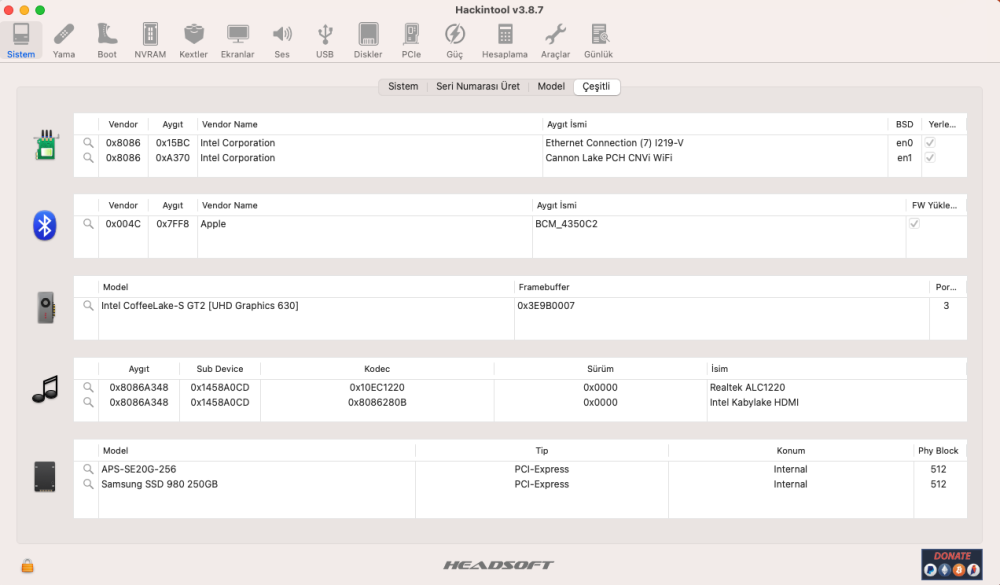
Task: Select the Intel Kabylake HDMI row
Action: click(x=520, y=403)
